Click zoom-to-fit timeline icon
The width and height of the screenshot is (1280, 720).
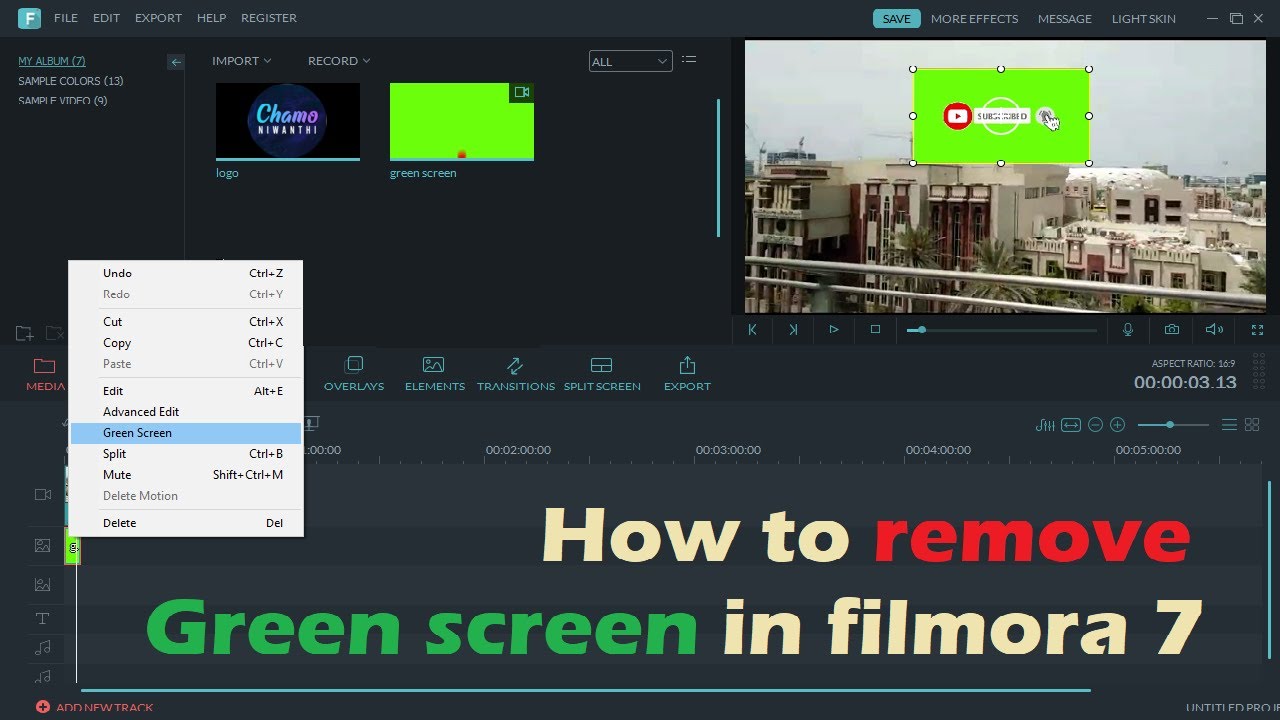coord(1071,425)
